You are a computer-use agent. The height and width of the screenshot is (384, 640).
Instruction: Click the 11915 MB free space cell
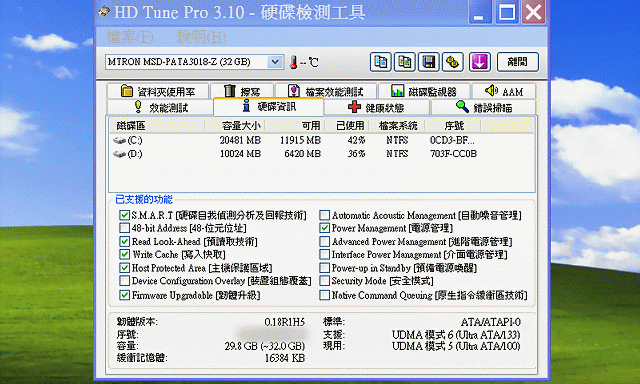coord(300,140)
